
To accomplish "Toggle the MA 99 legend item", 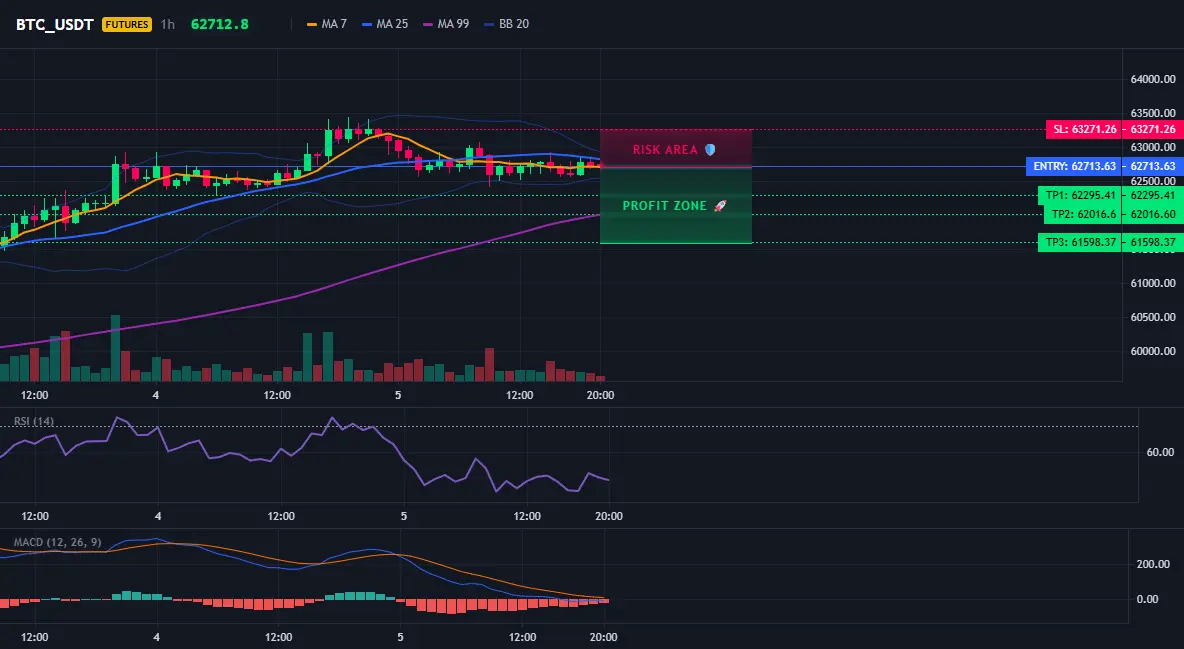I will [x=446, y=24].
